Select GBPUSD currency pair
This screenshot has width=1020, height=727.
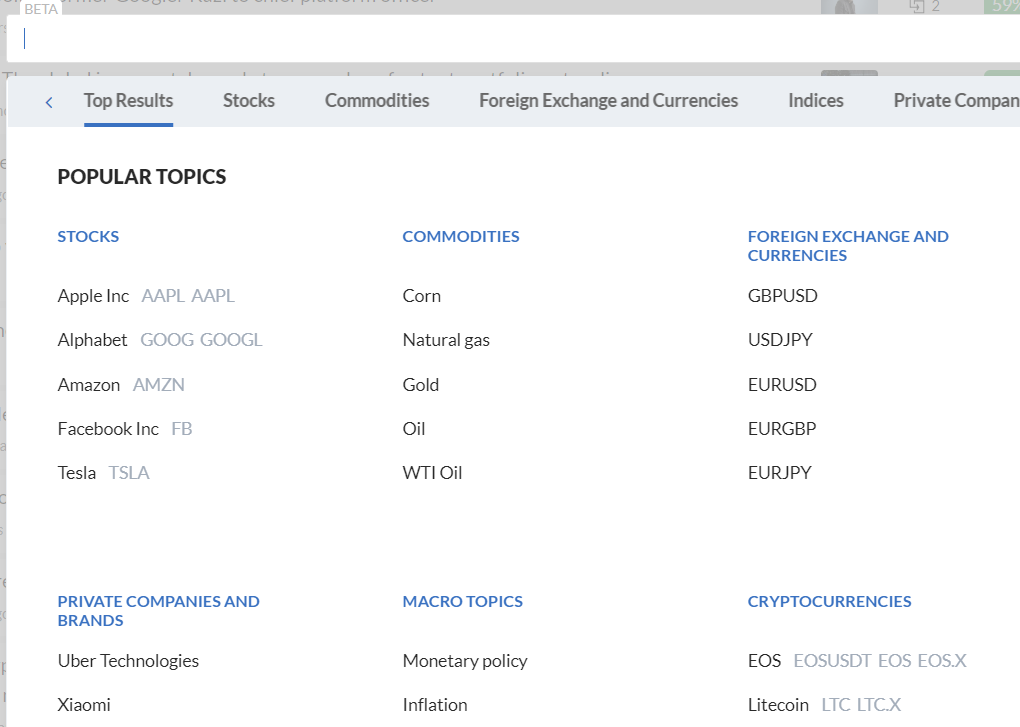782,296
